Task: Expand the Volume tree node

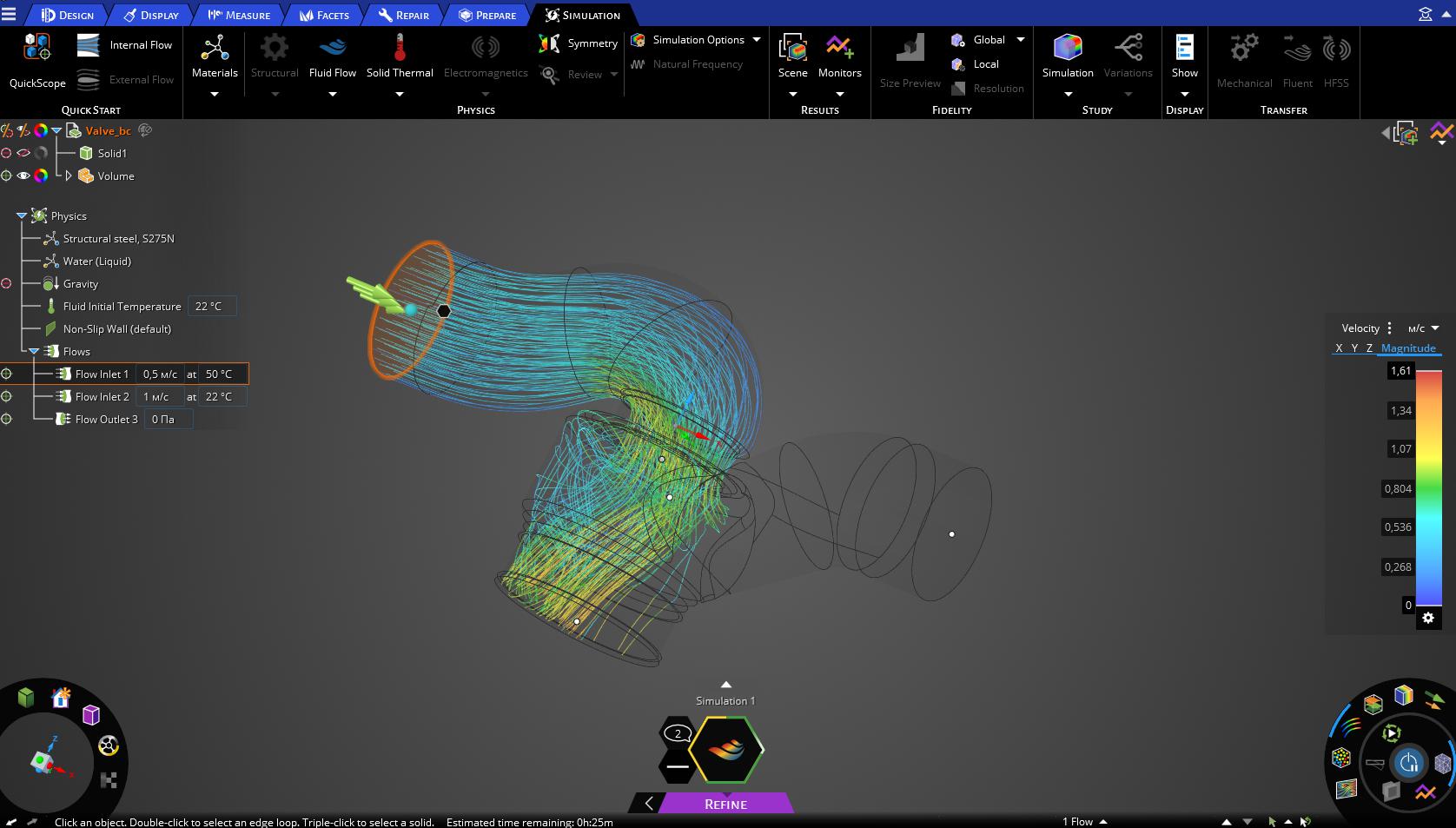Action: (69, 176)
